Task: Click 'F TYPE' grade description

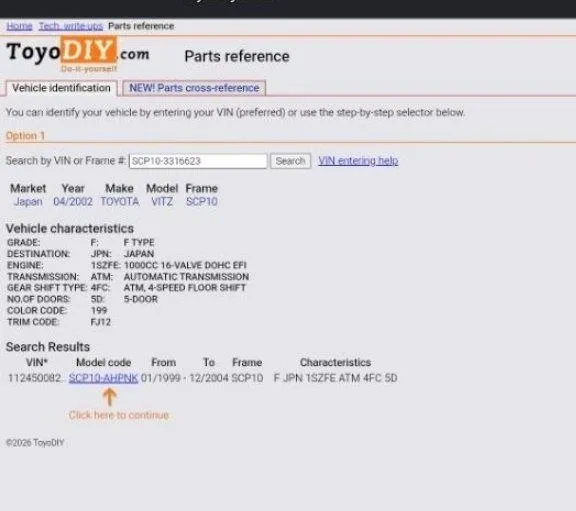Action: pos(139,242)
